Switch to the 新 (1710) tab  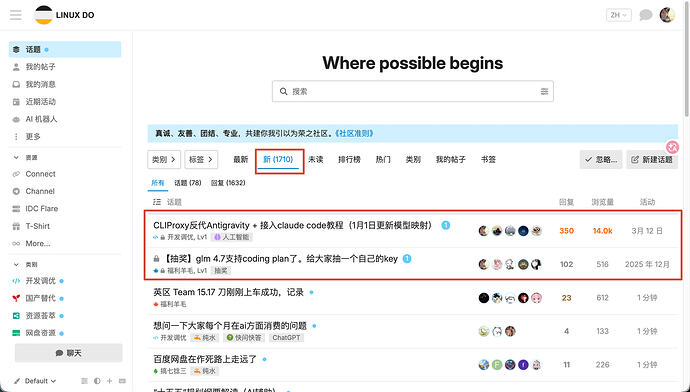click(x=278, y=160)
